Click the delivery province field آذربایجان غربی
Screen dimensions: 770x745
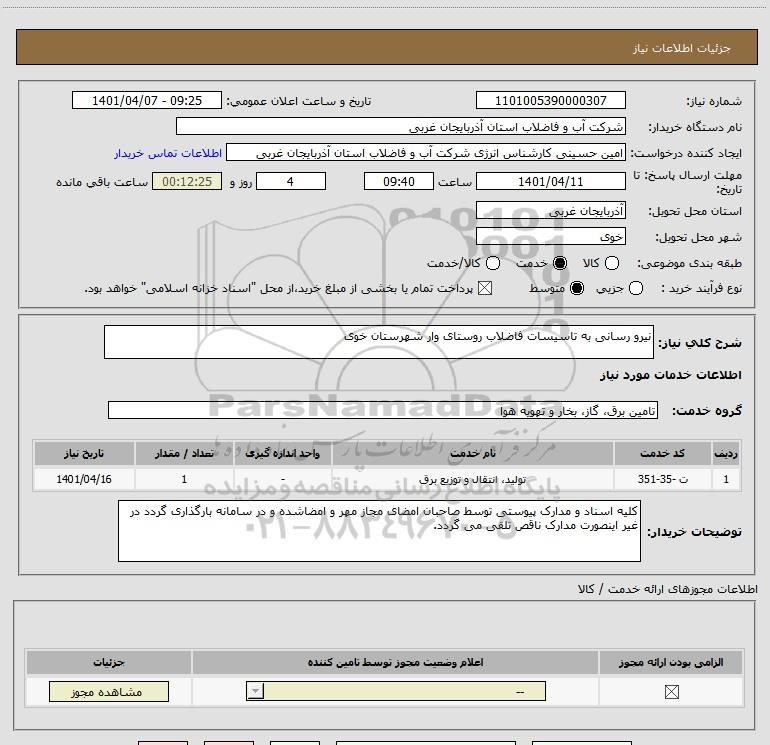click(550, 211)
